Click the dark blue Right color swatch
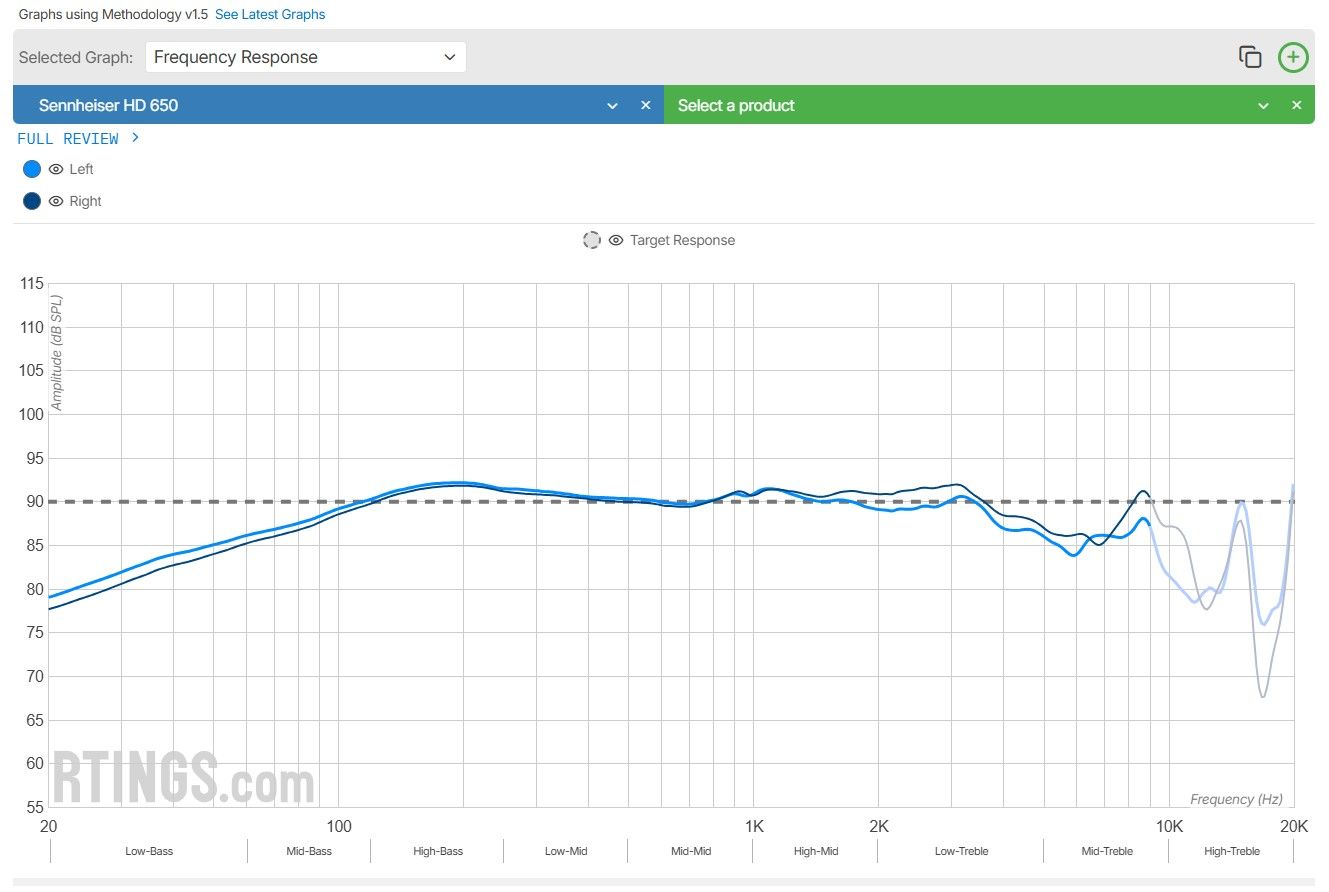1329x892 pixels. [x=32, y=201]
